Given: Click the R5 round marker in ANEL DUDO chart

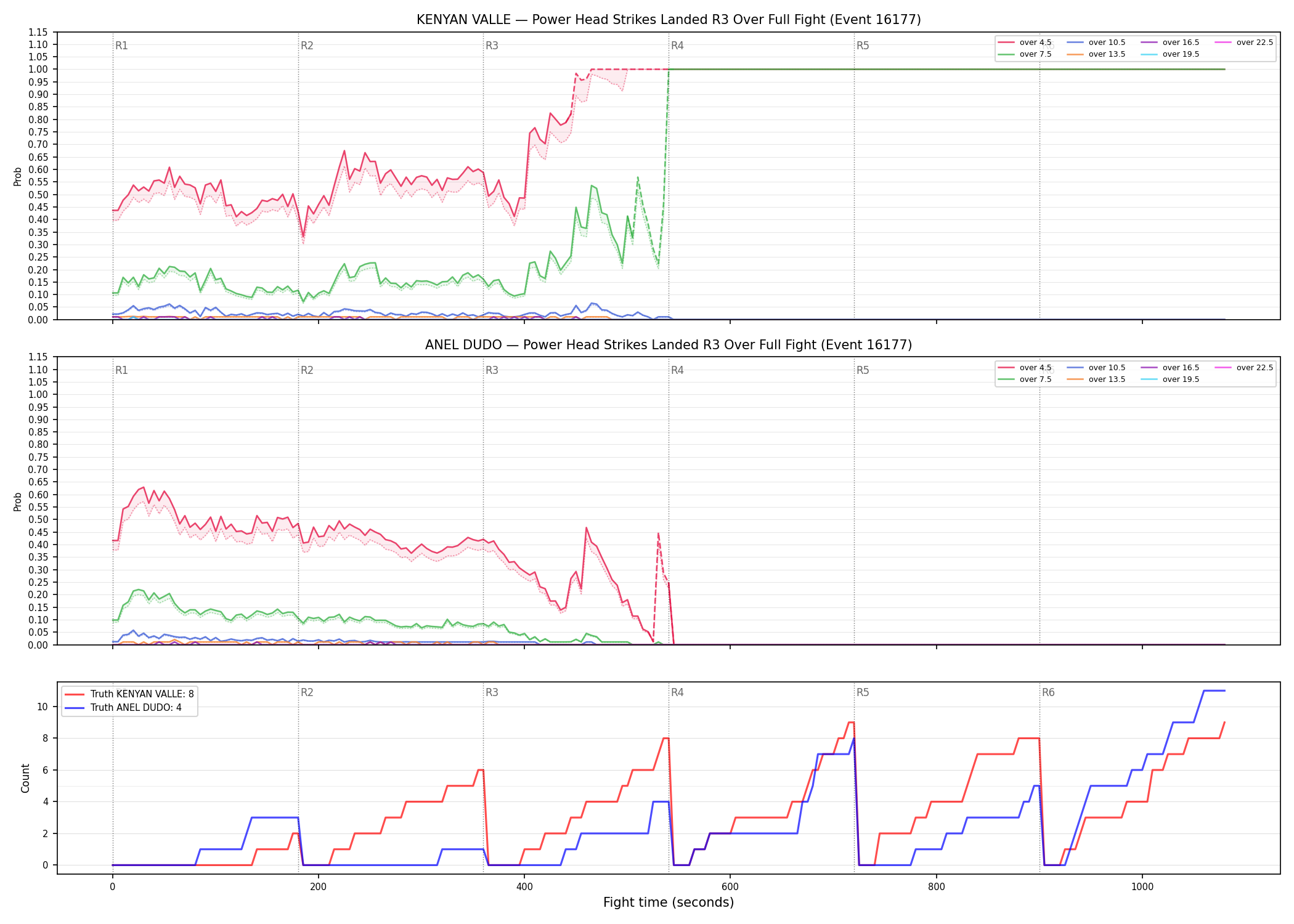Looking at the screenshot, I should point(863,370).
